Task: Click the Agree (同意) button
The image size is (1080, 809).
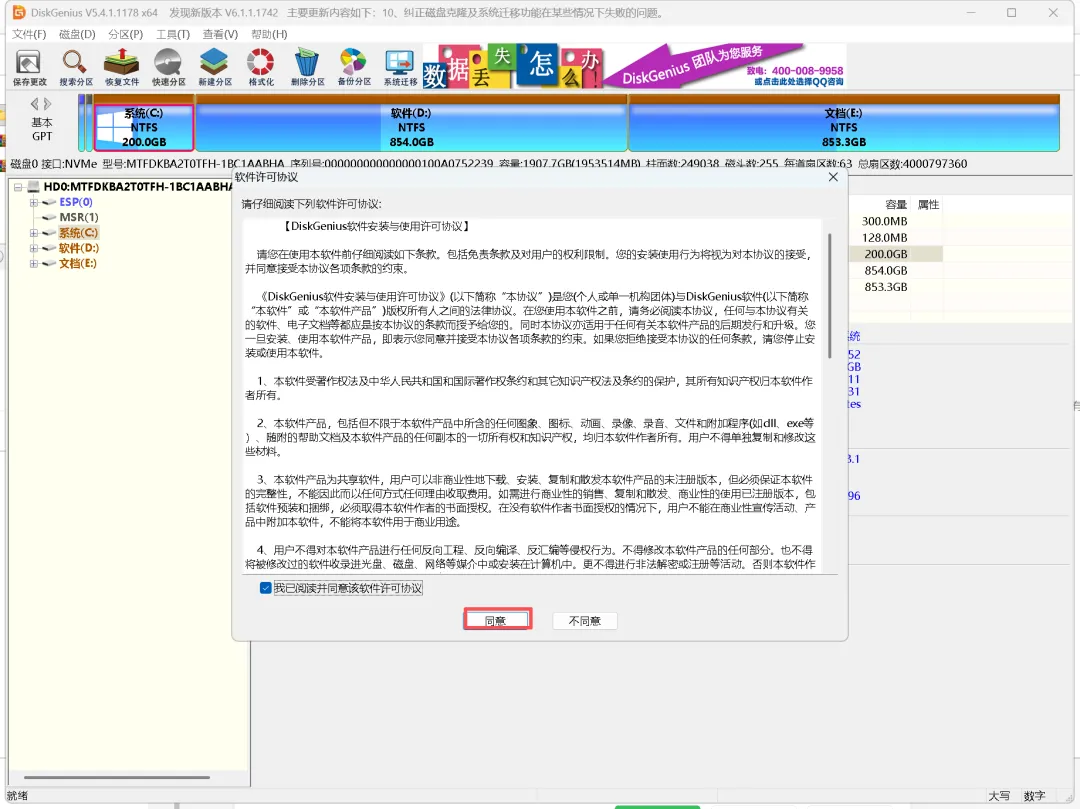Action: [497, 620]
